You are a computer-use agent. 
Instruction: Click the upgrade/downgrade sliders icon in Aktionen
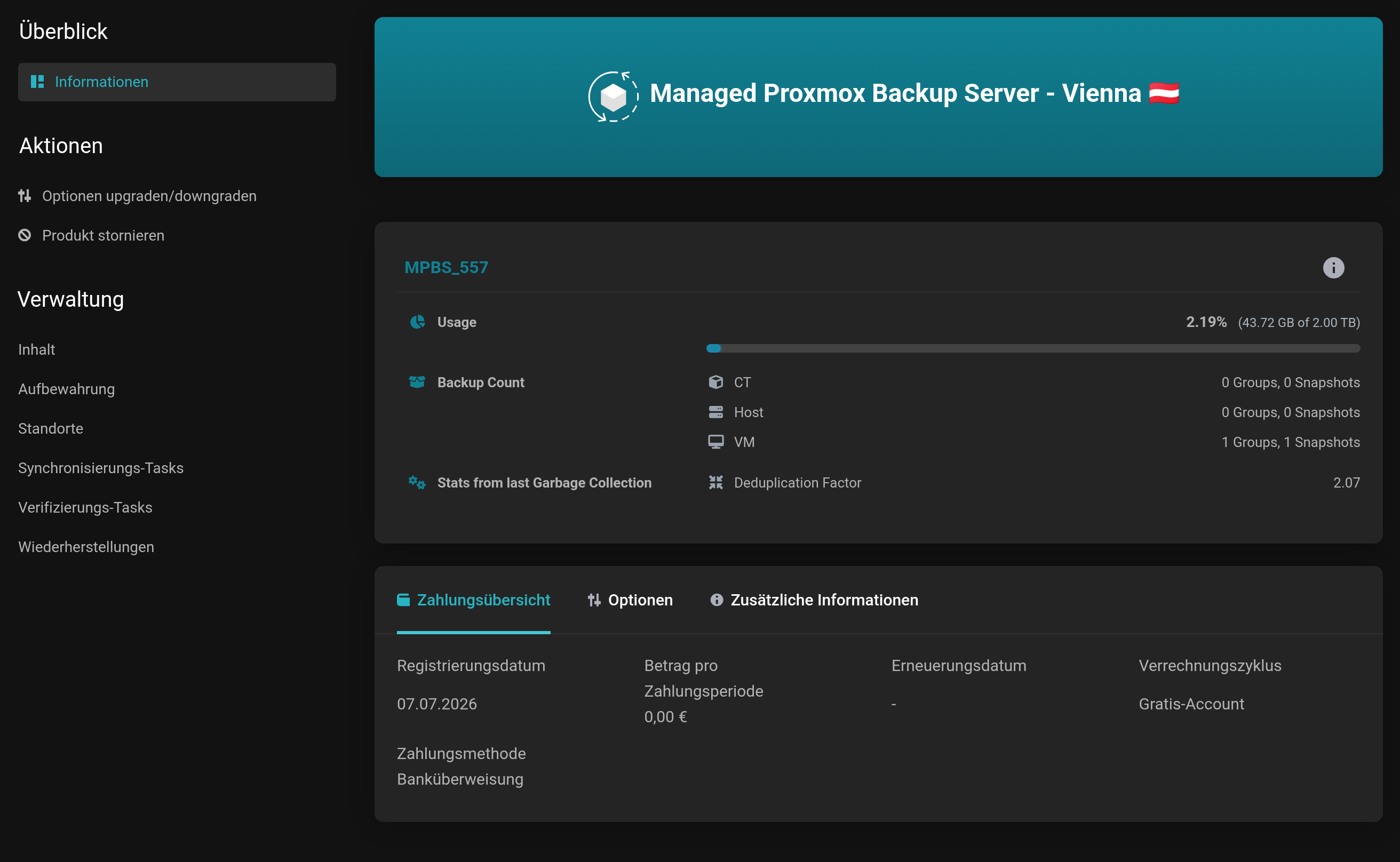(25, 196)
